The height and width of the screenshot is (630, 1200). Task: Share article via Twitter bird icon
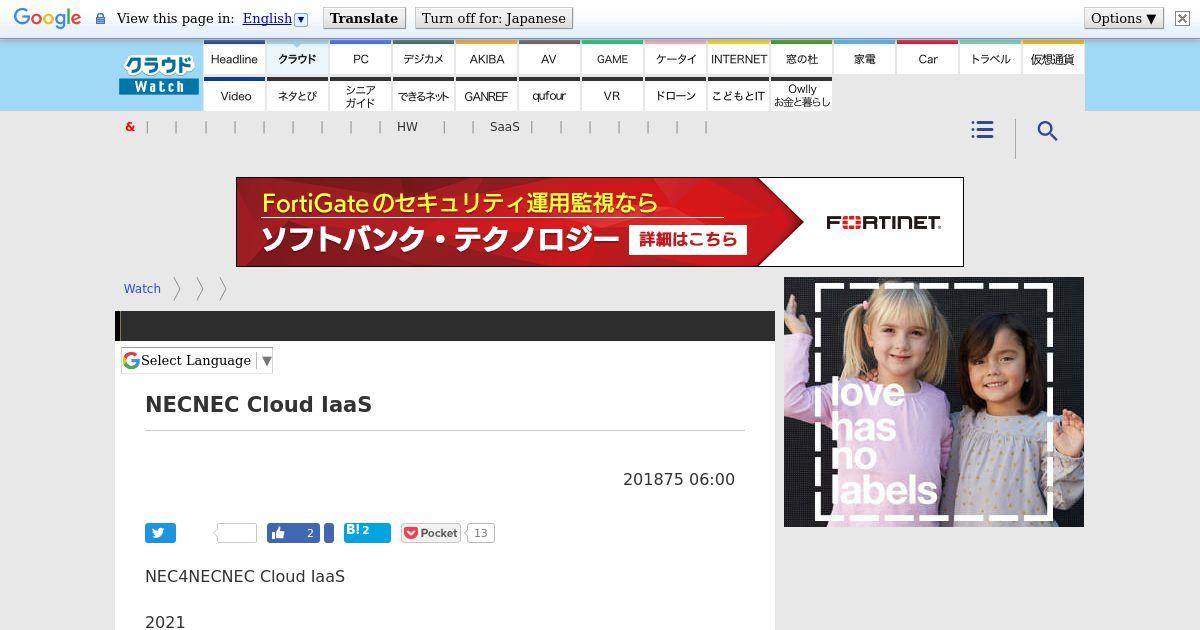(x=160, y=533)
